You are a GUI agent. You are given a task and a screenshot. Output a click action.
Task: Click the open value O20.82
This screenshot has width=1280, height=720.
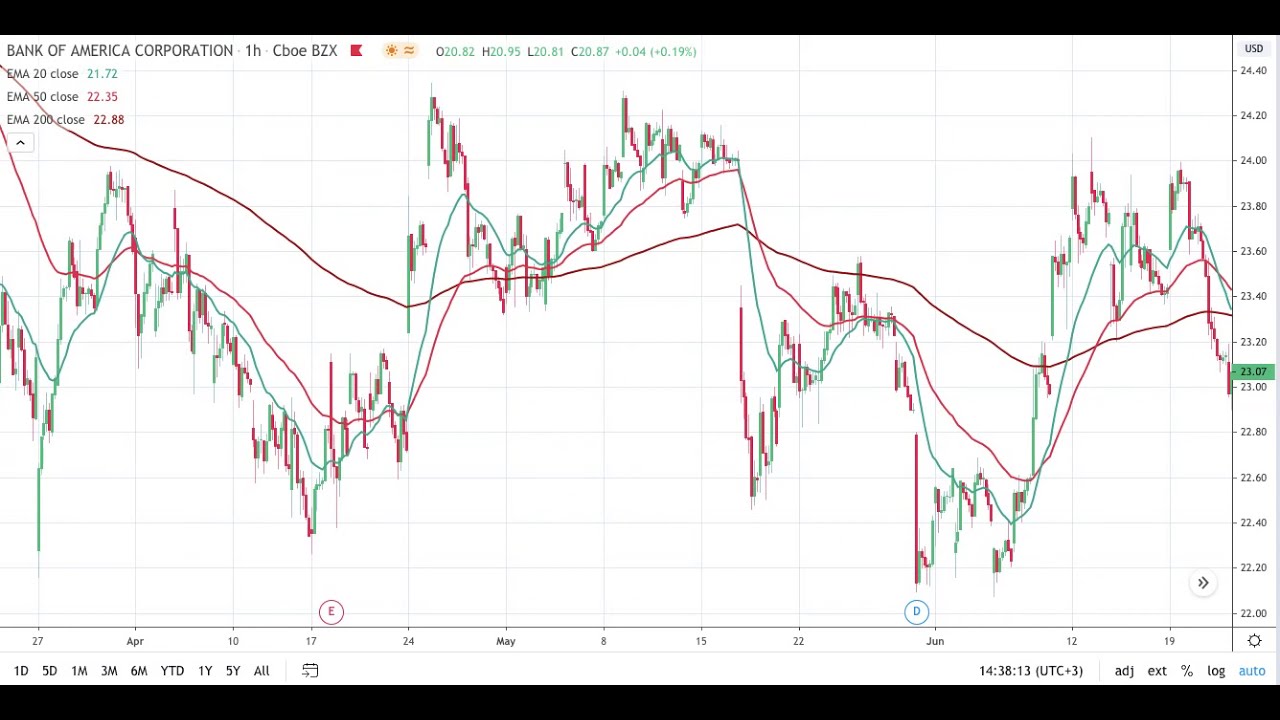[x=455, y=51]
